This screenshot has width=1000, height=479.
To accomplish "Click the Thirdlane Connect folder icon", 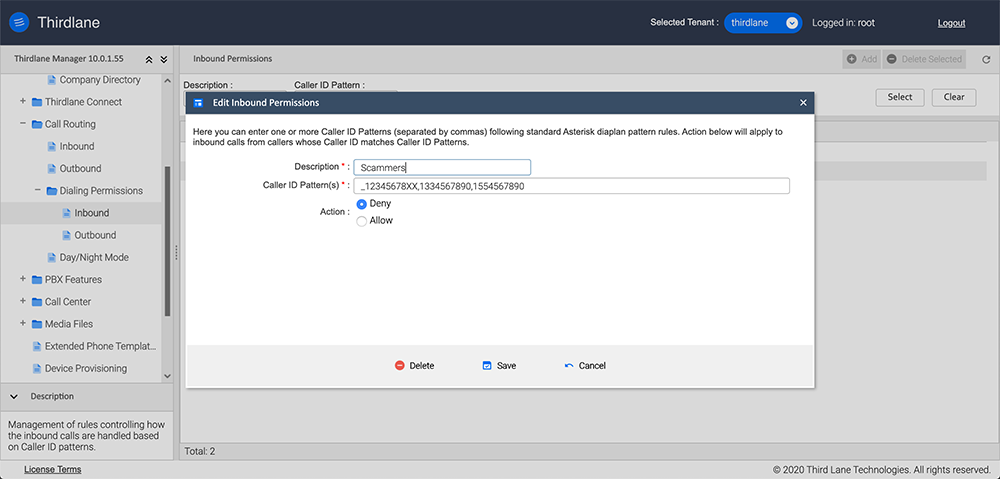I will (37, 102).
